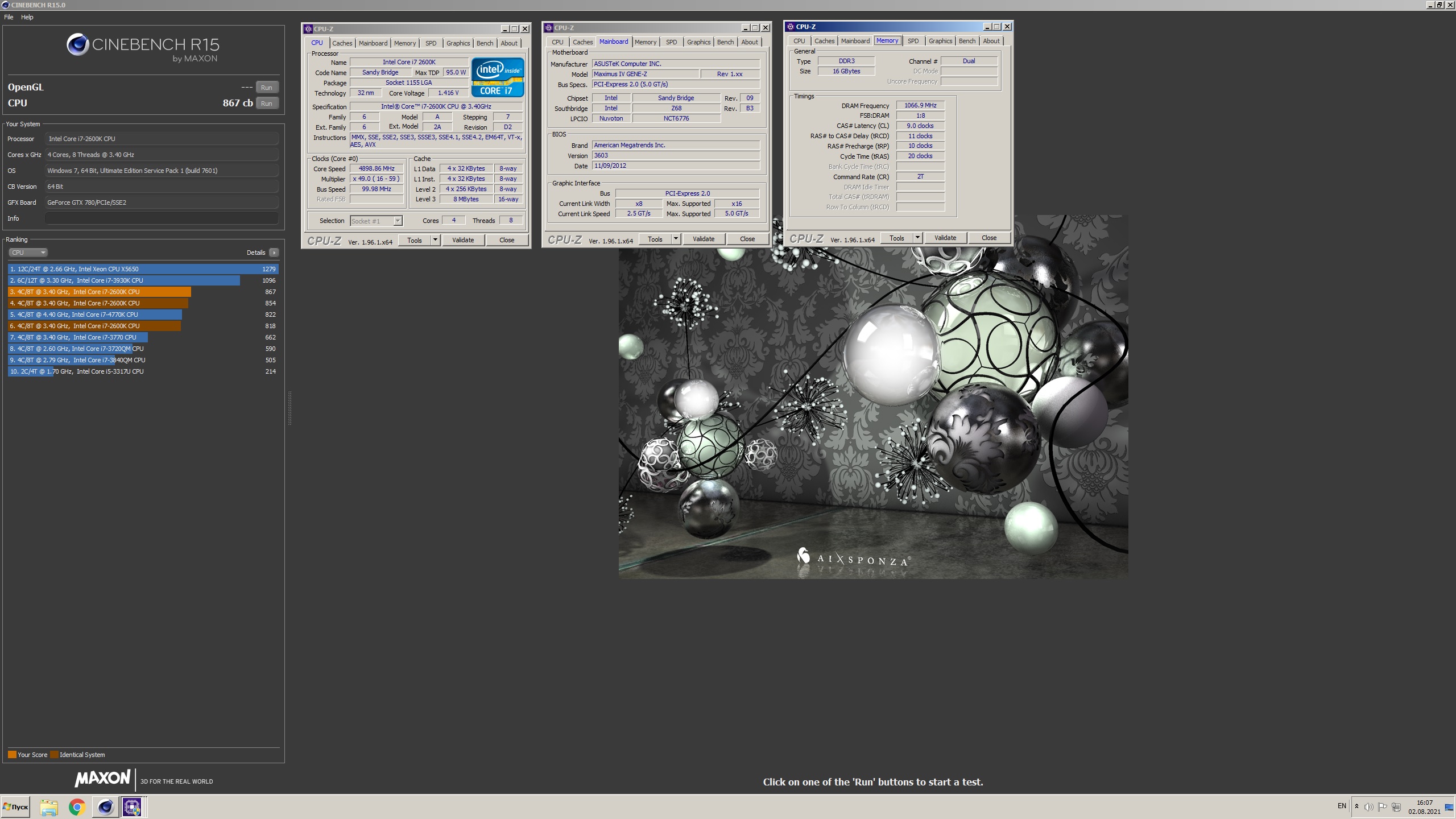Click EN language indicator in tray
Screen dimensions: 1456x819
(x=1342, y=806)
